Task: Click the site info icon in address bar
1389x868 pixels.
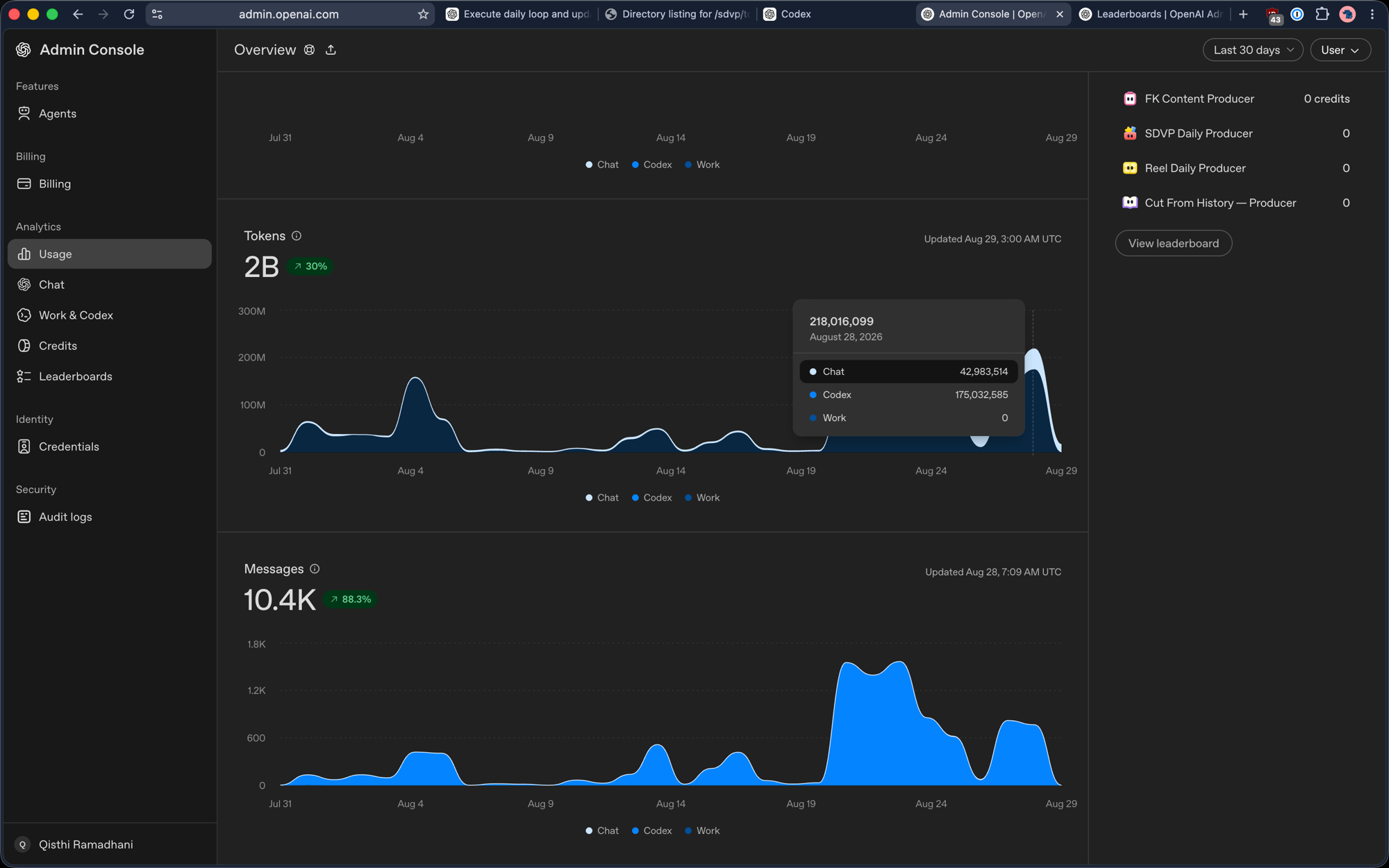Action: pos(158,14)
